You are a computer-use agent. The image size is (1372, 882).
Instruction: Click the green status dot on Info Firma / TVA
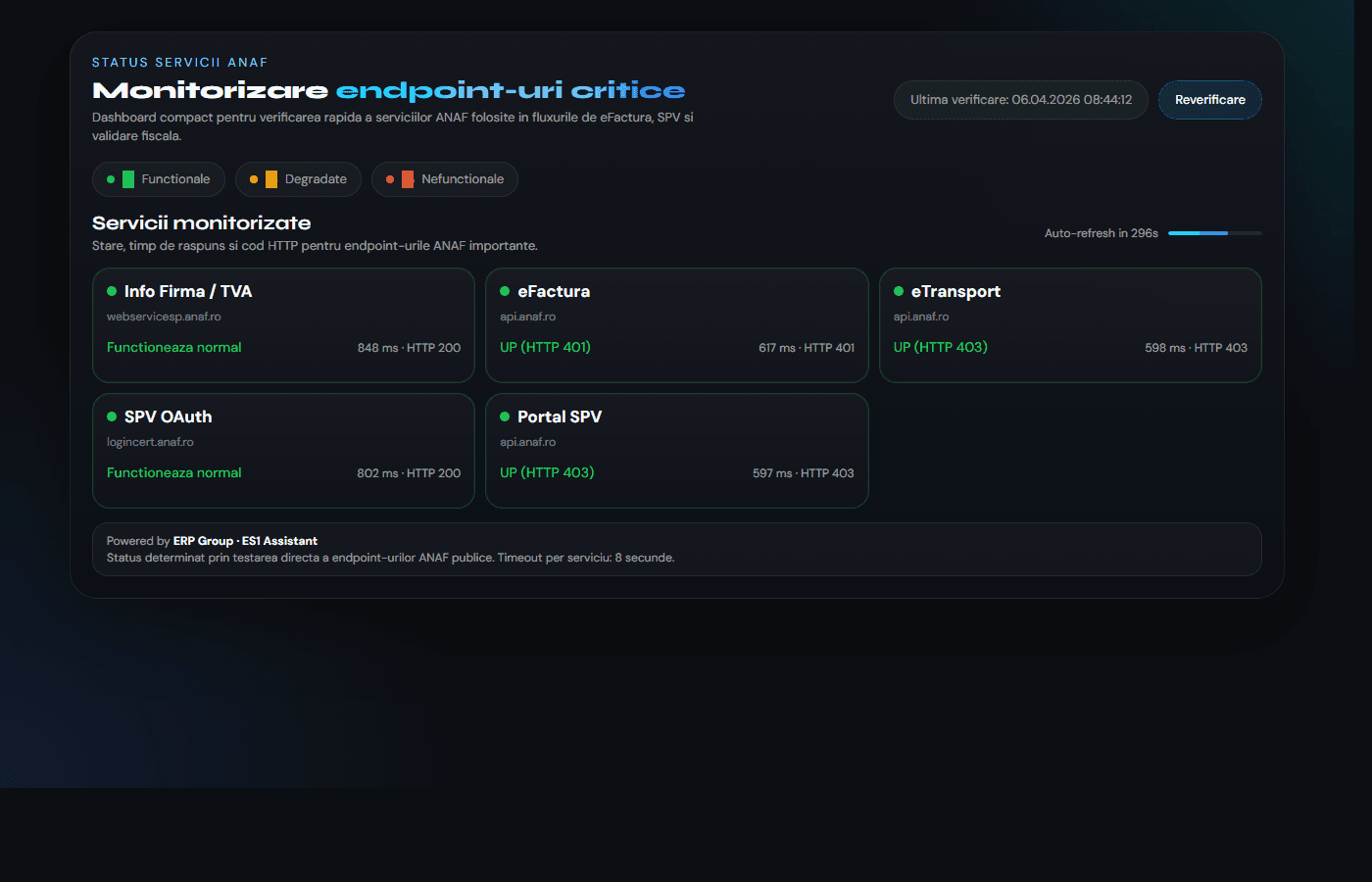click(x=112, y=291)
